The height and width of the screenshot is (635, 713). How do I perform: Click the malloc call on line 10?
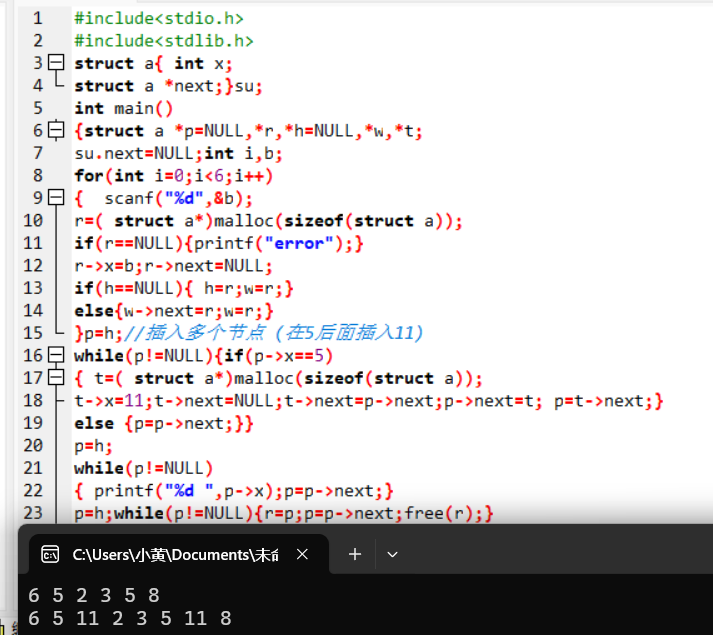pyautogui.click(x=338, y=221)
